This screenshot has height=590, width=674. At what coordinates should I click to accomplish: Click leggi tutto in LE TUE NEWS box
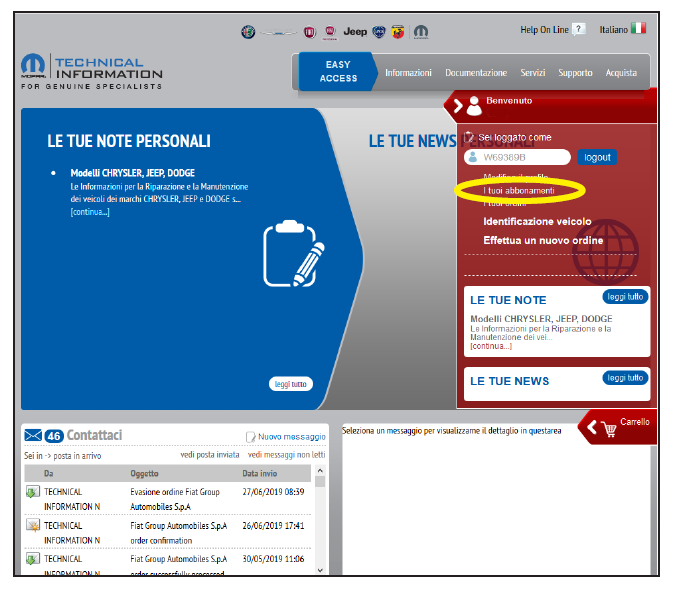(625, 378)
